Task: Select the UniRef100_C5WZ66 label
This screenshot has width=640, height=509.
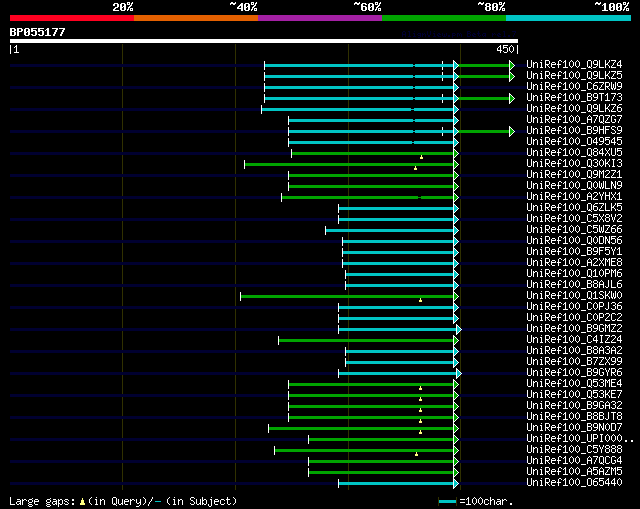Action: point(574,230)
